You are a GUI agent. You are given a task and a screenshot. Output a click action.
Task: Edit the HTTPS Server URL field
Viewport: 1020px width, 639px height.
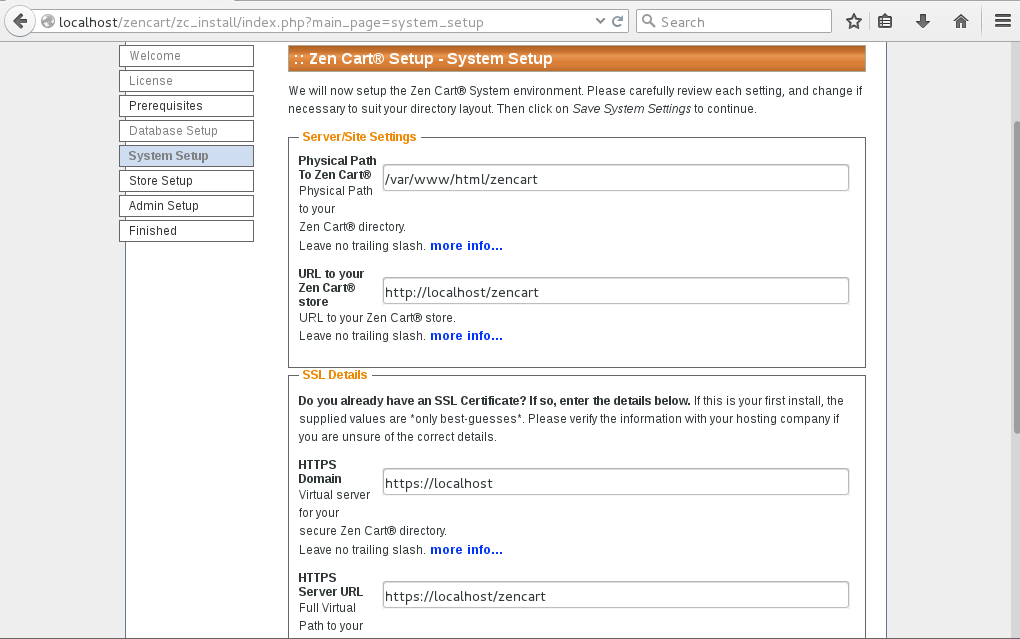click(615, 595)
